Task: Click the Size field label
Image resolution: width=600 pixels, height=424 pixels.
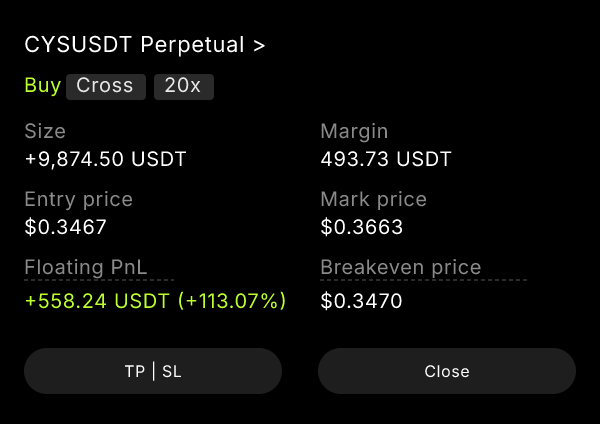Action: (45, 132)
